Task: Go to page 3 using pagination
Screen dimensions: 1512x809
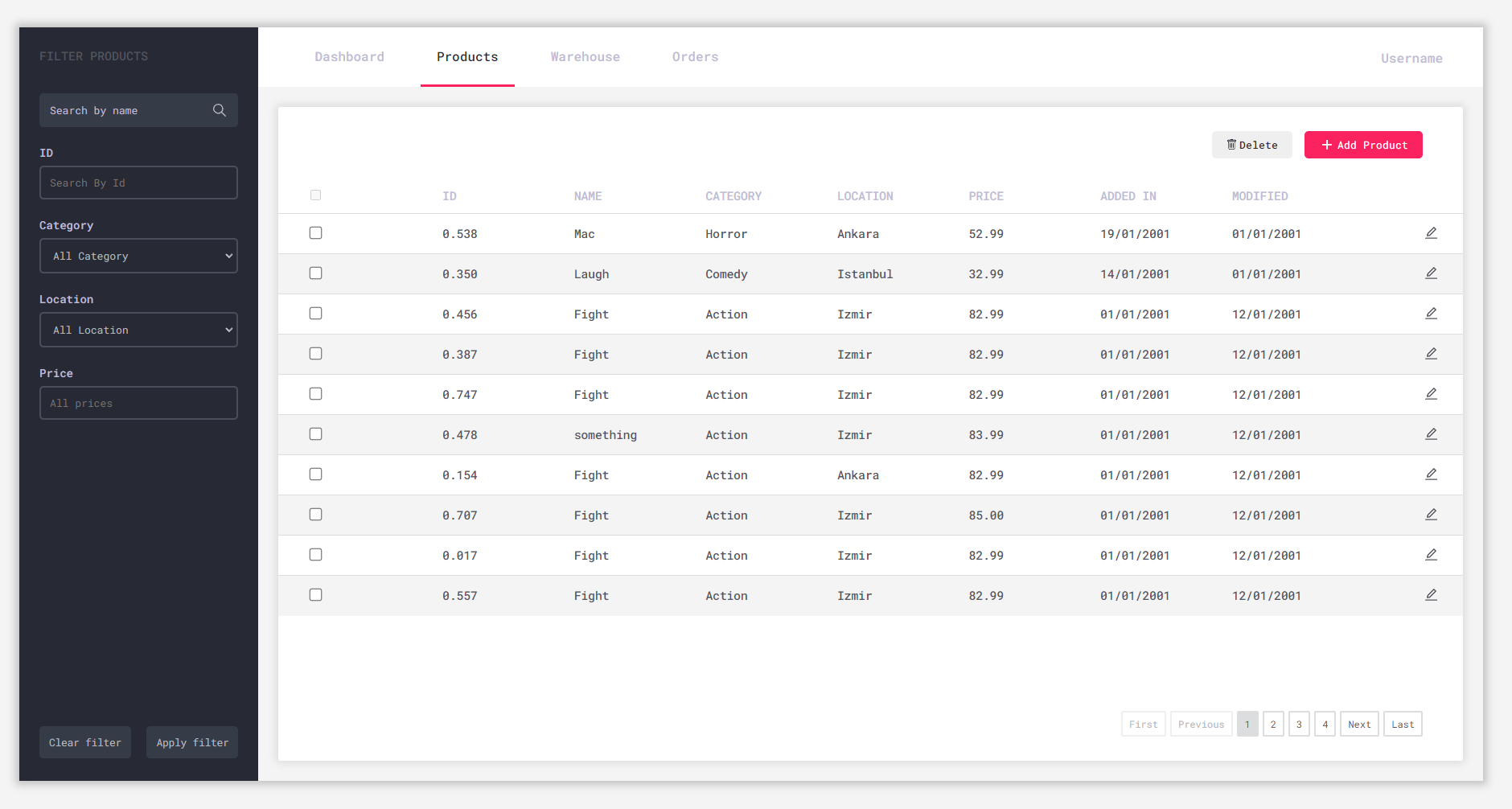Action: point(1299,723)
